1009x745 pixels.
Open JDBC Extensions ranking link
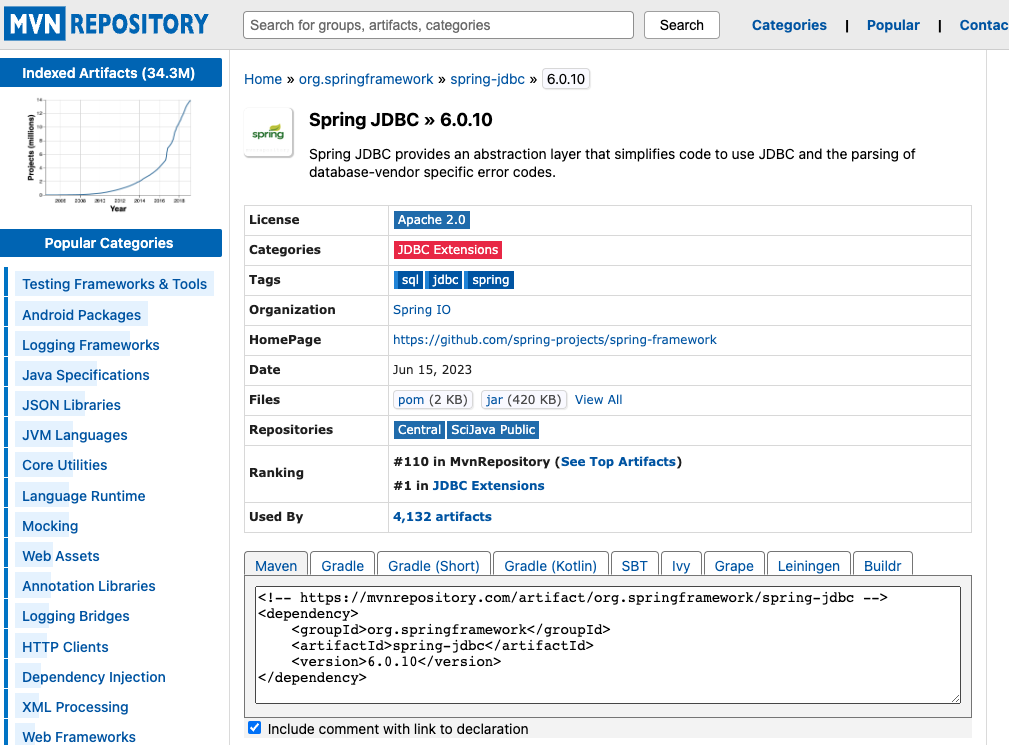488,486
